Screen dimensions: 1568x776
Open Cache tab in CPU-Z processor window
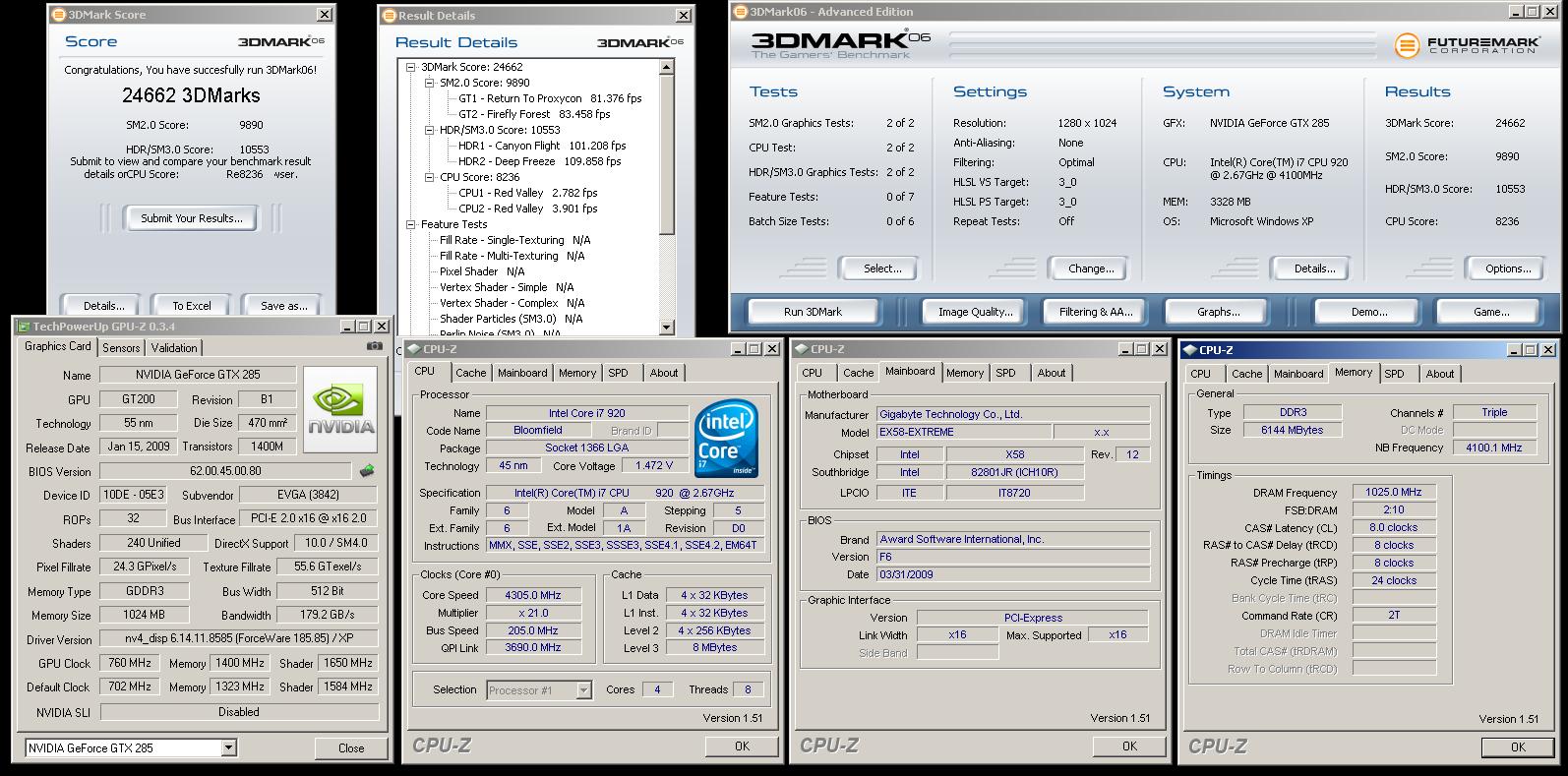[x=471, y=373]
